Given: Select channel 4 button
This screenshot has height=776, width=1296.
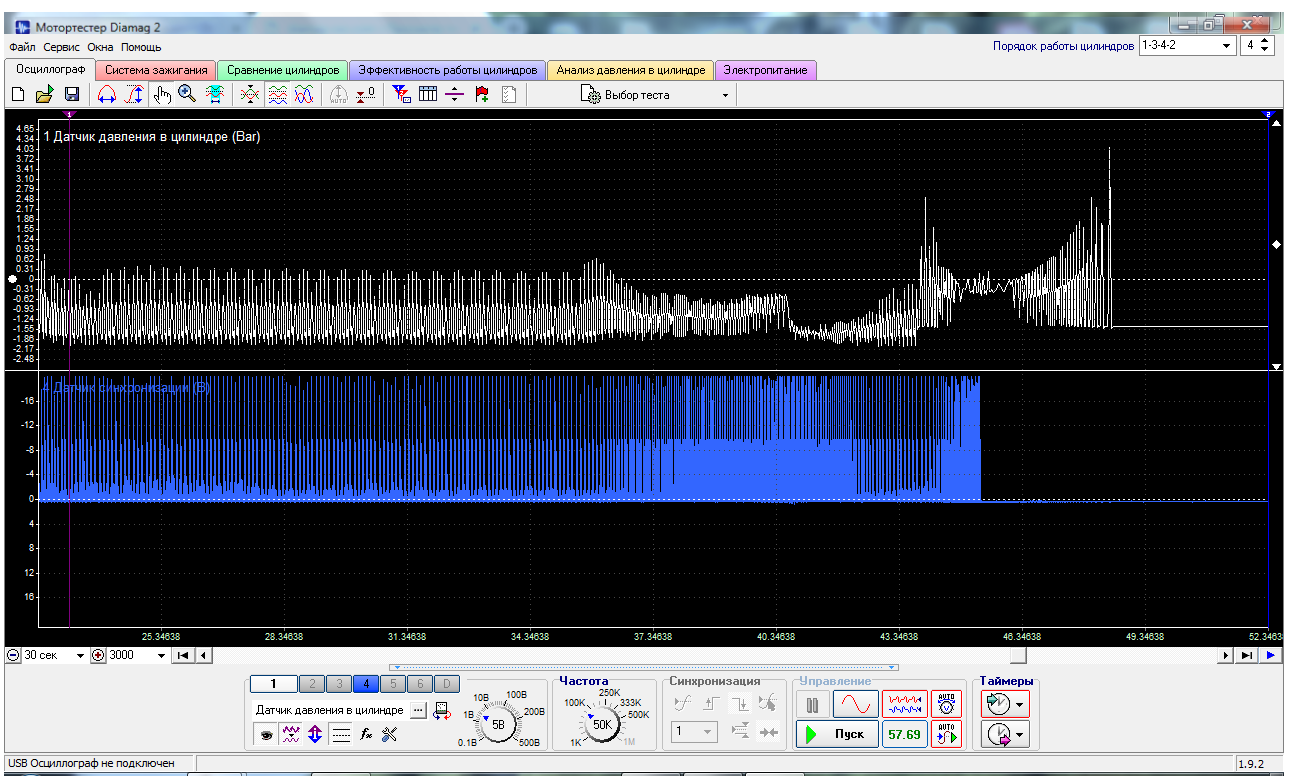Looking at the screenshot, I should pos(365,684).
